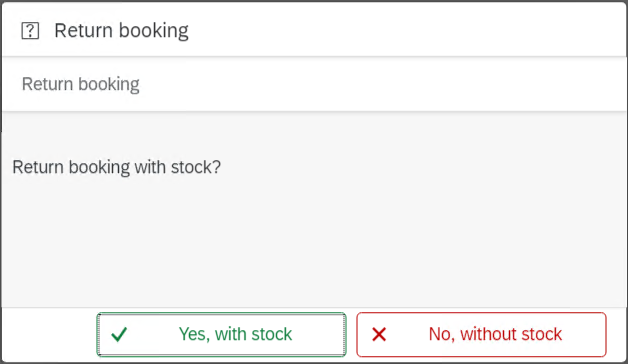Click empty header area right of title

tap(405, 30)
